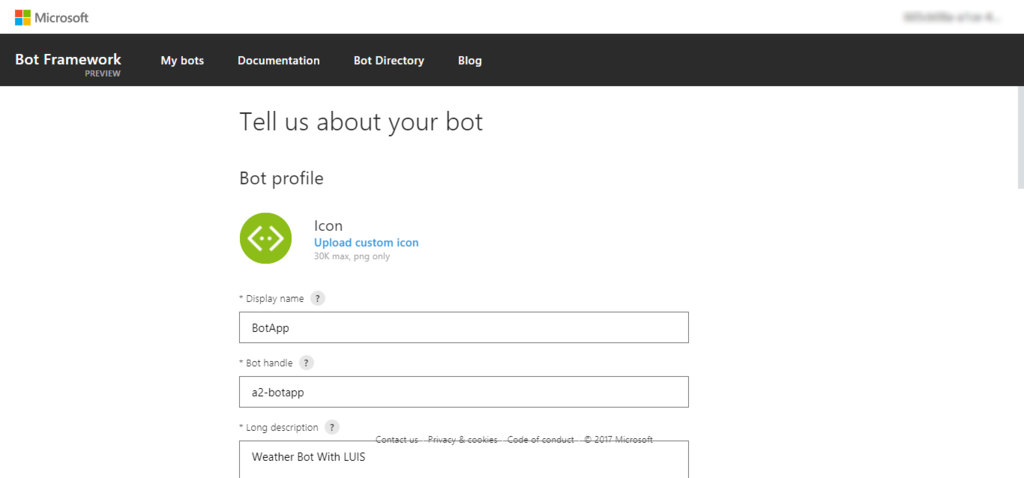The height and width of the screenshot is (478, 1024).
Task: Open Privacy & cookies link
Action: coord(462,439)
